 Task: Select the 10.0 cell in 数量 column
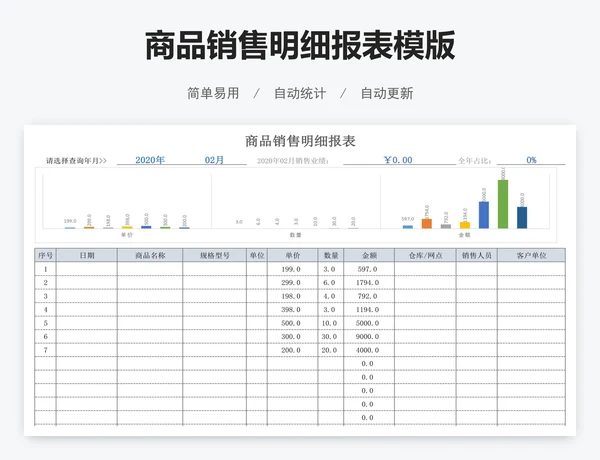point(331,323)
